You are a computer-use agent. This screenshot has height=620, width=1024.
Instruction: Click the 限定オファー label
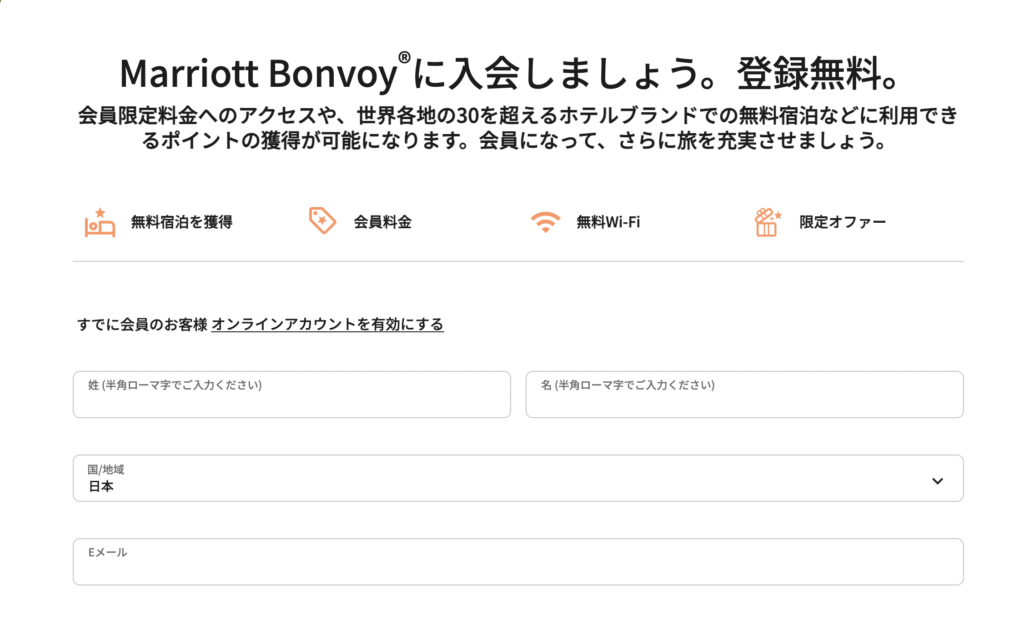pos(842,222)
